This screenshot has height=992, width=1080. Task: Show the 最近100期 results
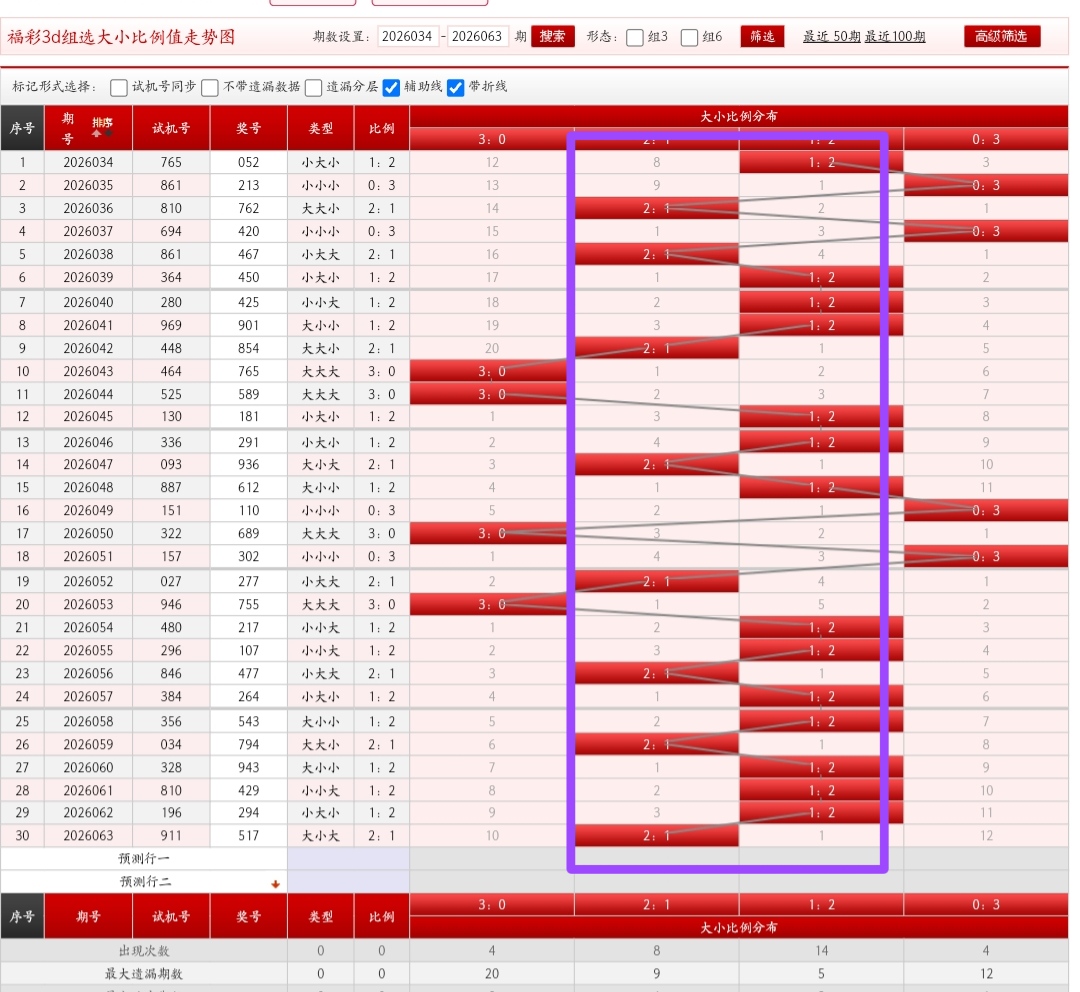895,37
